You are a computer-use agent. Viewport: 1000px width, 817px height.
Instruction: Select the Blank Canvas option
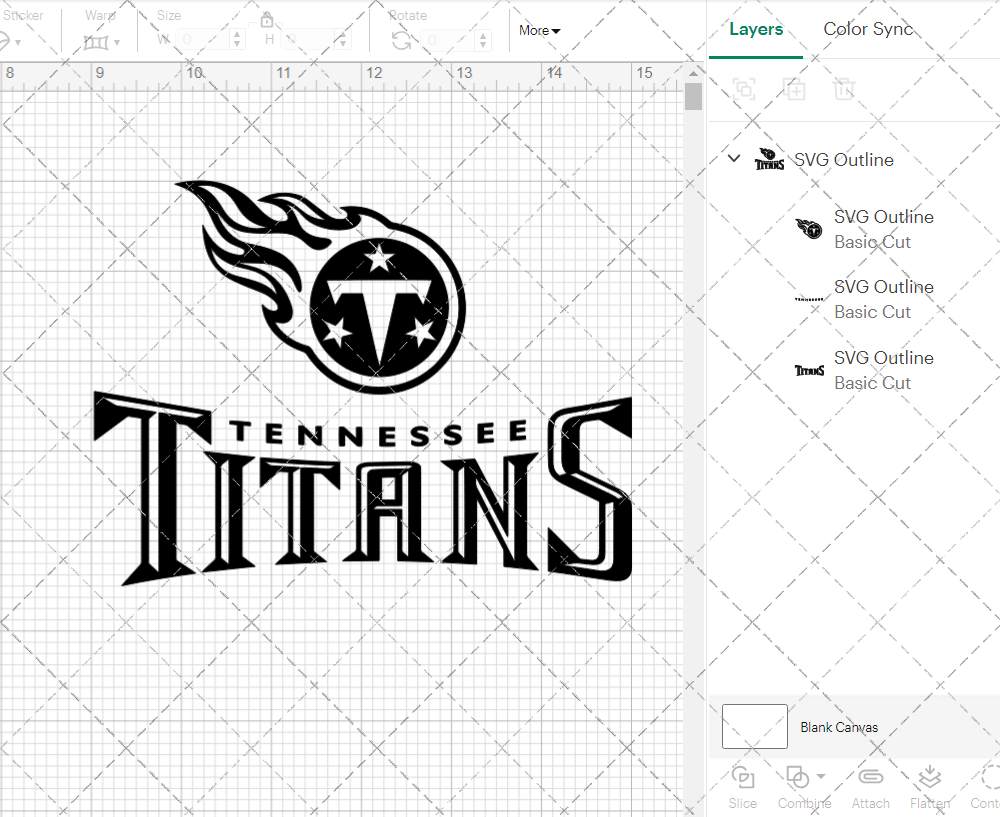(x=839, y=727)
